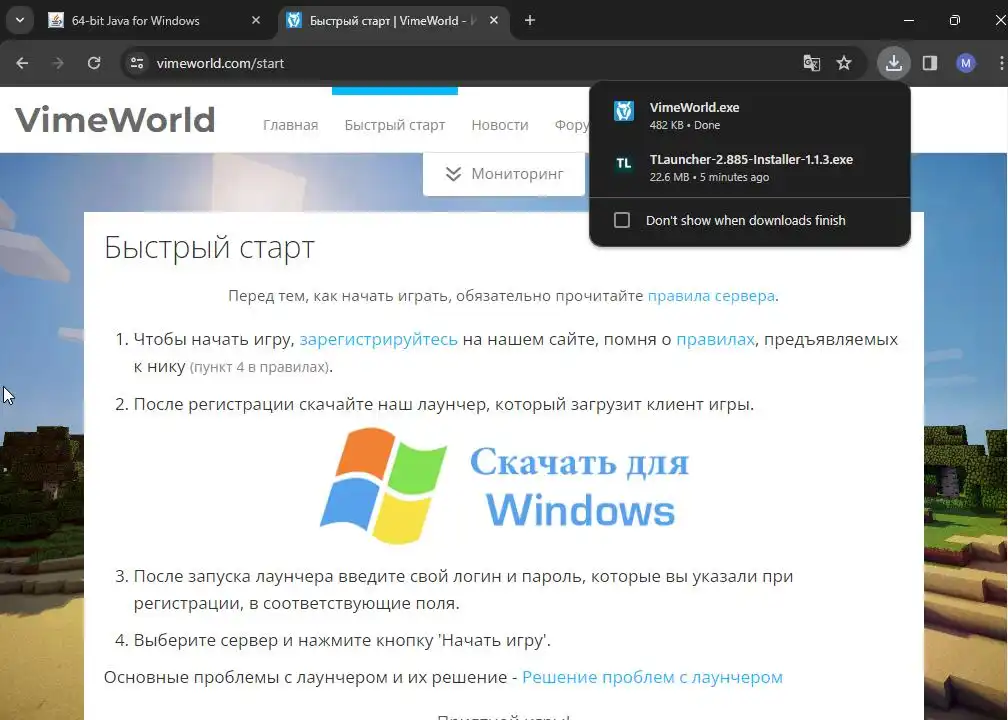Open the VimeWorld.exe downloaded file

pyautogui.click(x=750, y=116)
